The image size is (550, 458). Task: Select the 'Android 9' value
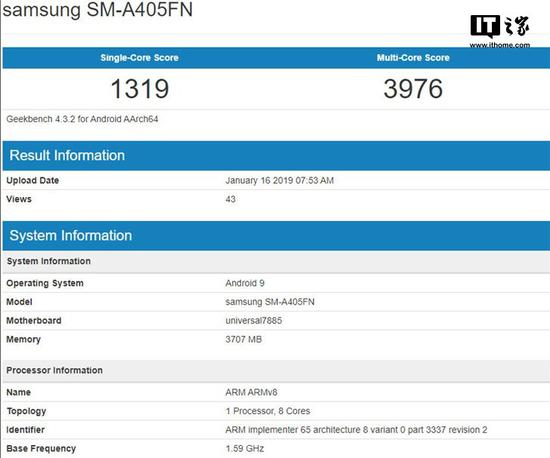(x=245, y=283)
